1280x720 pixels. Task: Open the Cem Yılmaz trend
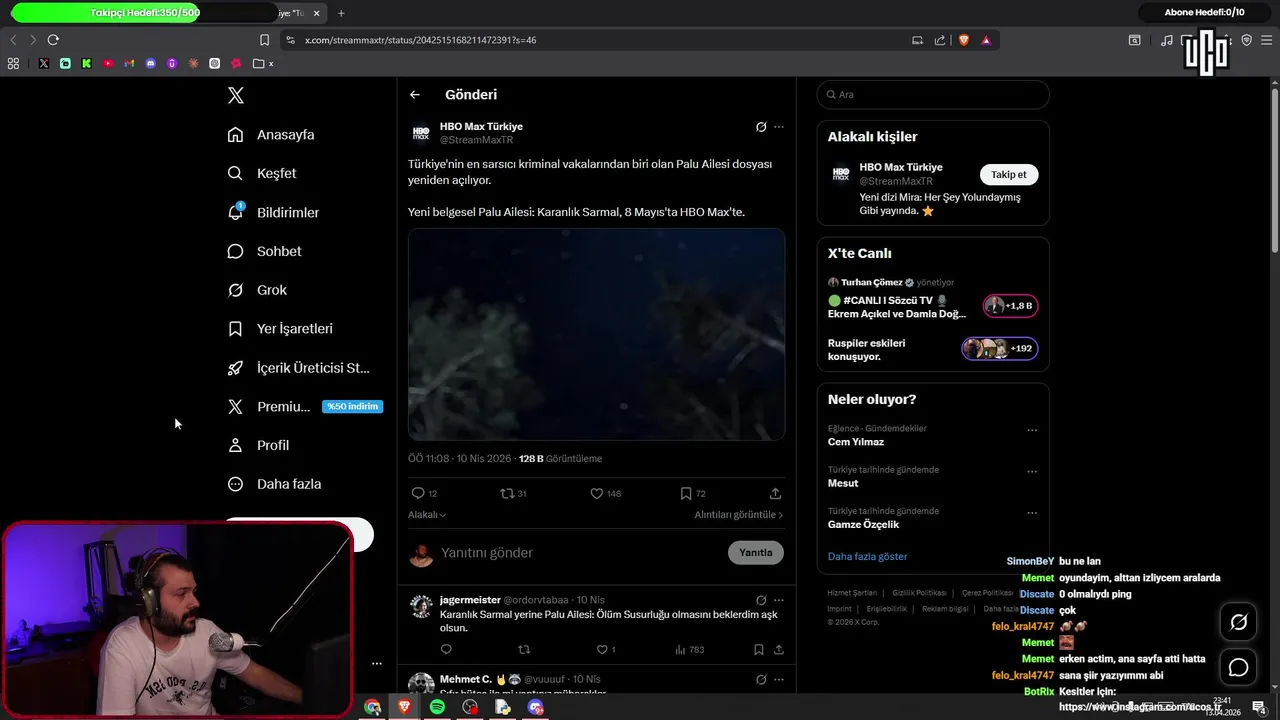click(856, 442)
